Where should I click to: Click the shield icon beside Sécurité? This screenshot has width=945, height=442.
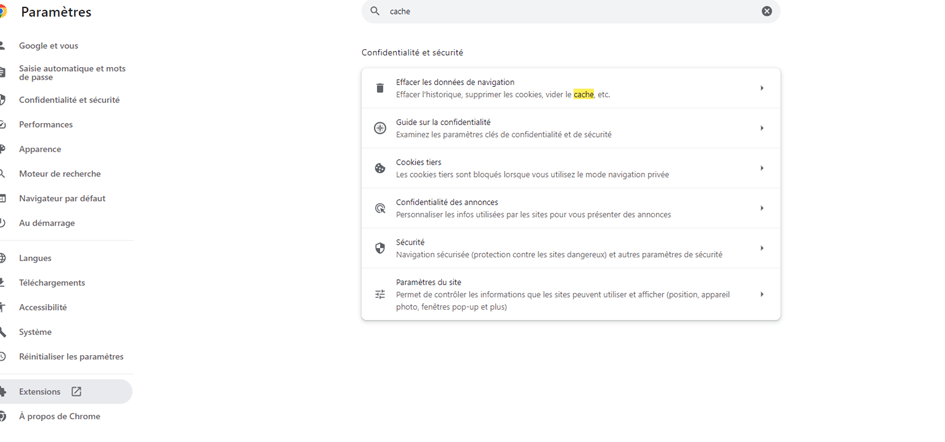tap(380, 248)
